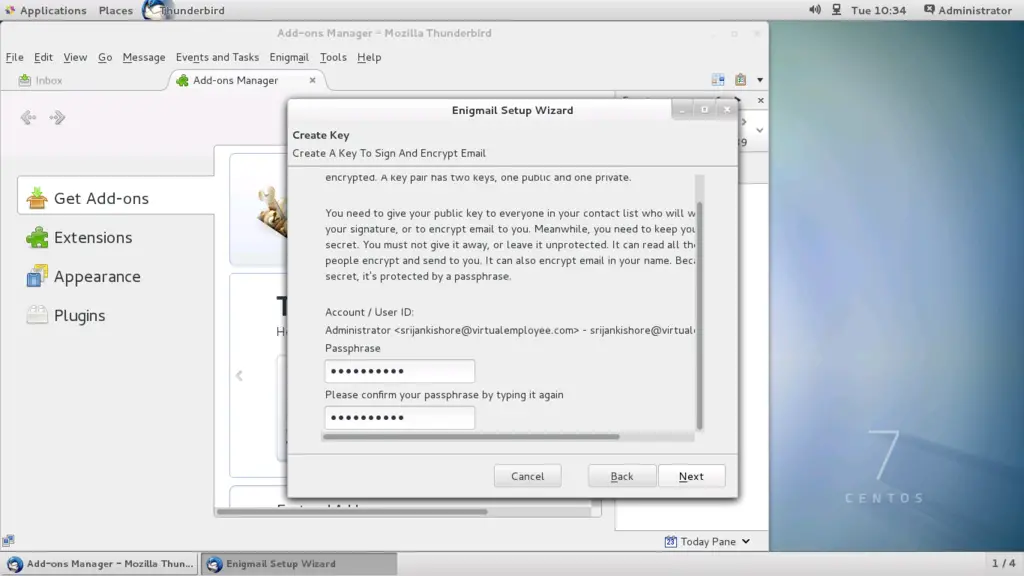The image size is (1024, 576).
Task: Close the Add-ons Manager tab
Action: pos(312,80)
